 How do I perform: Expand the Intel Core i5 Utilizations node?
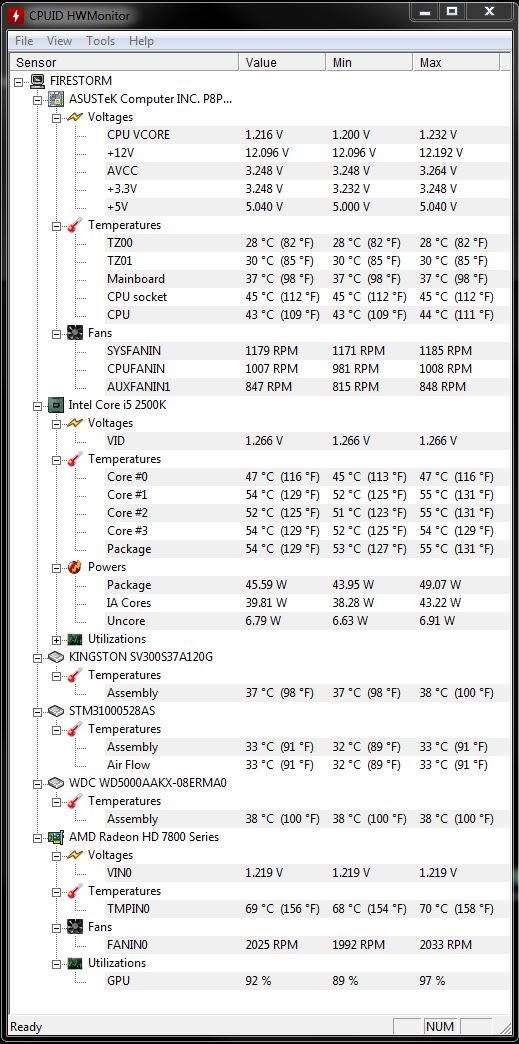point(57,639)
